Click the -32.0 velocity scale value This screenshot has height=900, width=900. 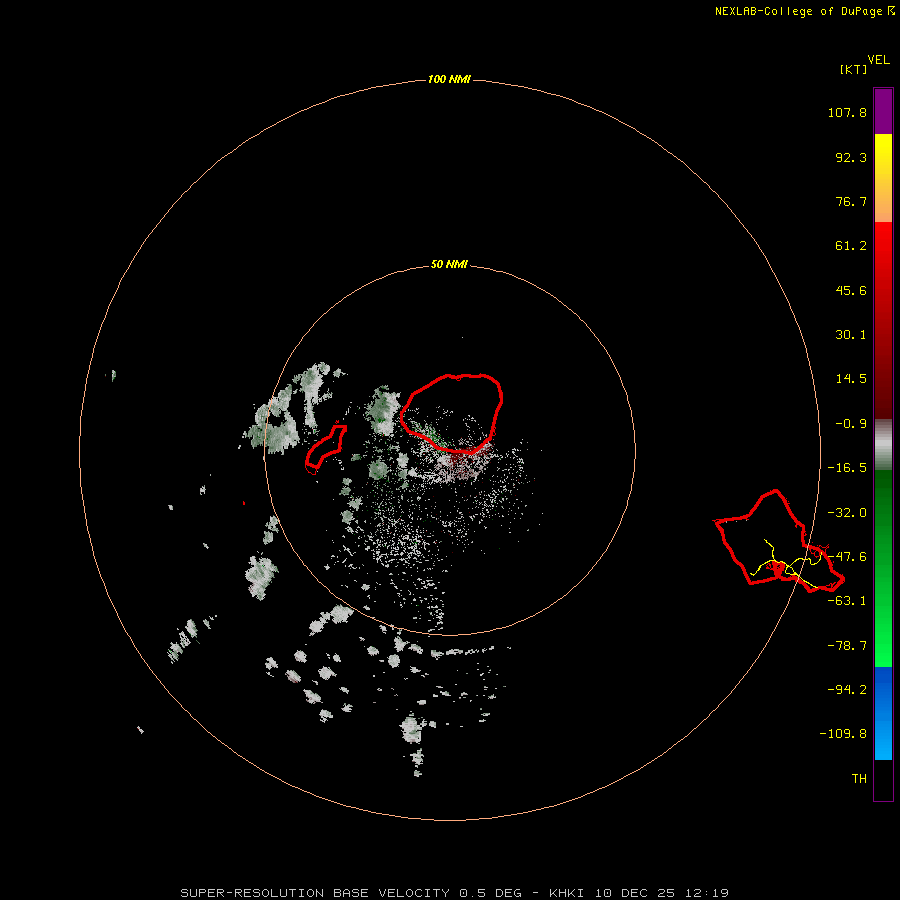click(847, 513)
